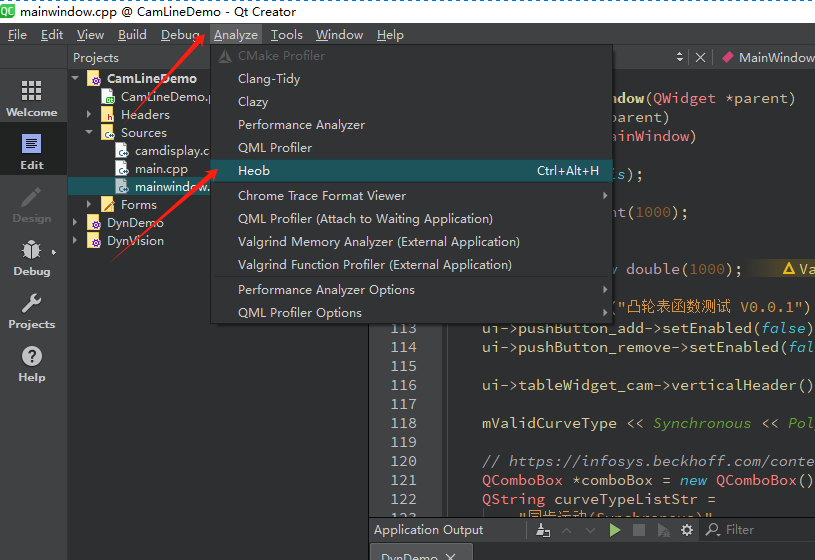Click the MainWindow symbol selector
The width and height of the screenshot is (815, 560).
(x=769, y=57)
